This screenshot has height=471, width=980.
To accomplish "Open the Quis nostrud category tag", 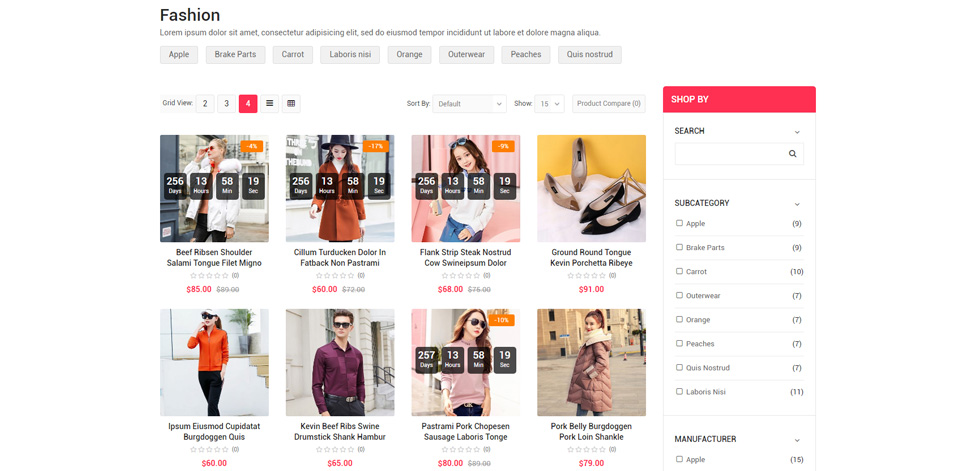I will [x=590, y=54].
